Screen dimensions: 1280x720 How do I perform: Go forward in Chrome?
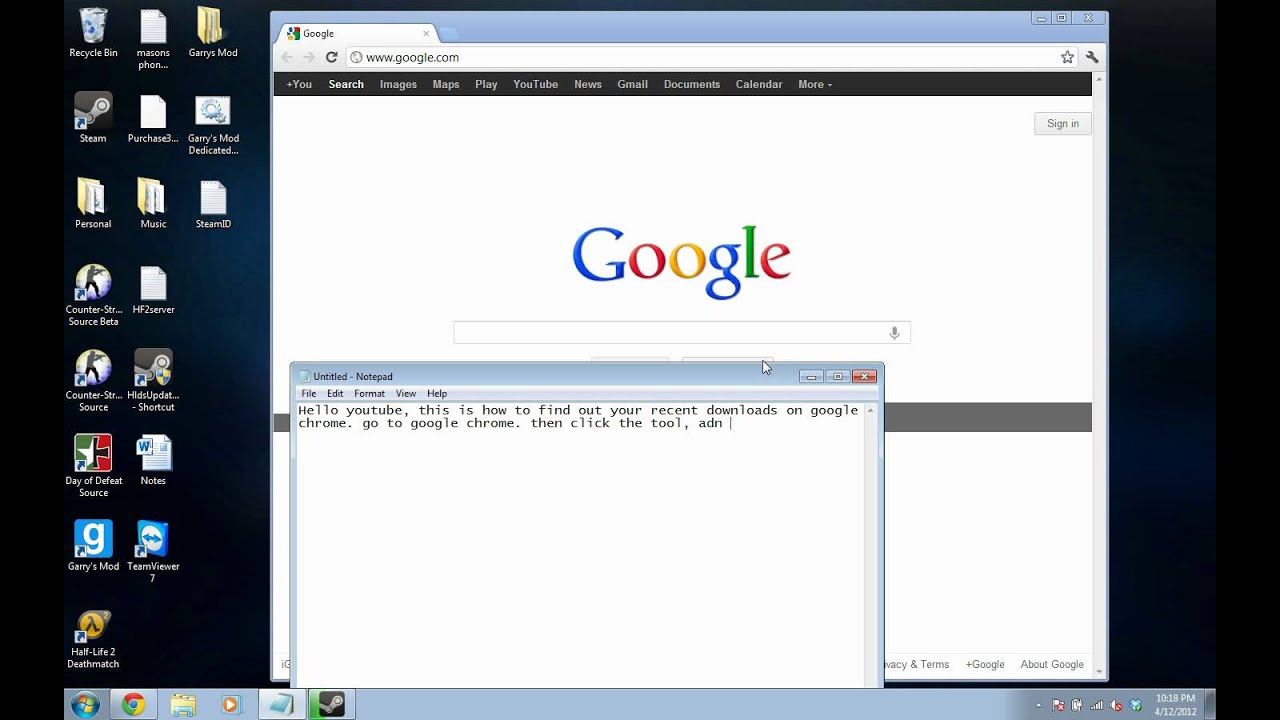coord(309,57)
